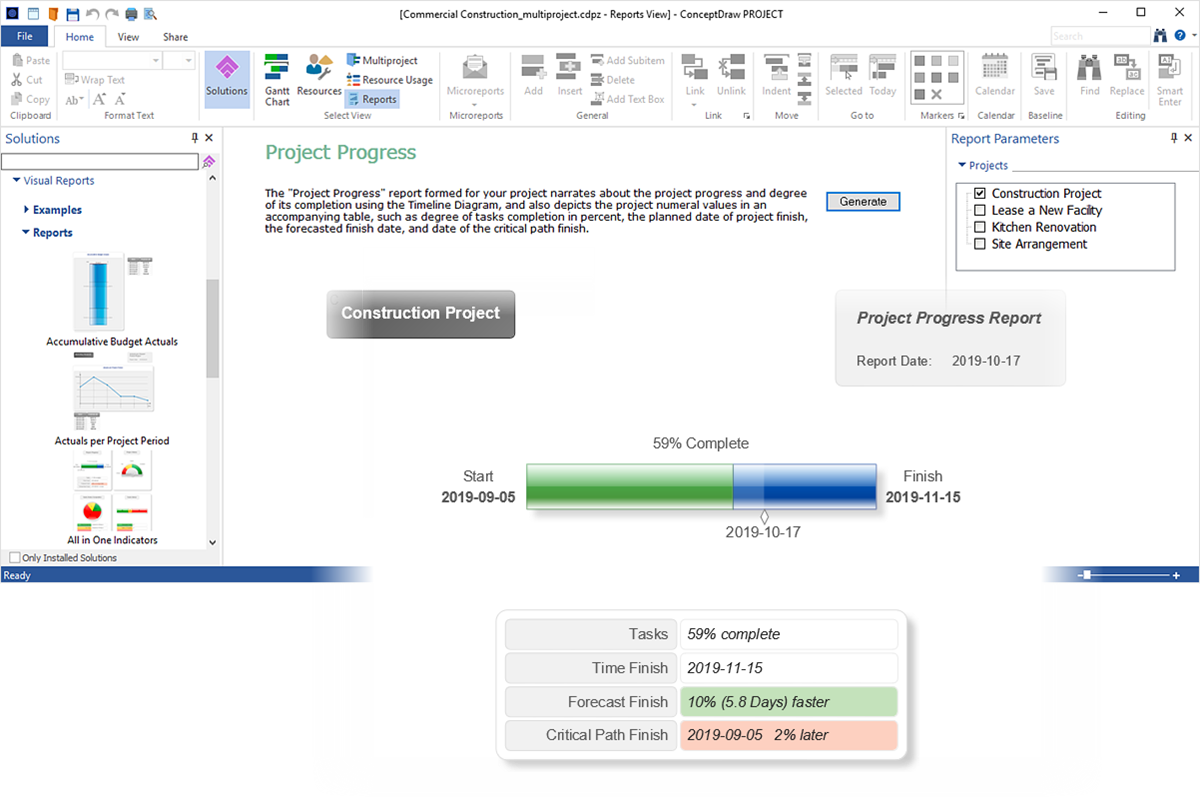Screen dimensions: 1200x798
Task: Click the Search input field in title area
Action: tap(1099, 36)
